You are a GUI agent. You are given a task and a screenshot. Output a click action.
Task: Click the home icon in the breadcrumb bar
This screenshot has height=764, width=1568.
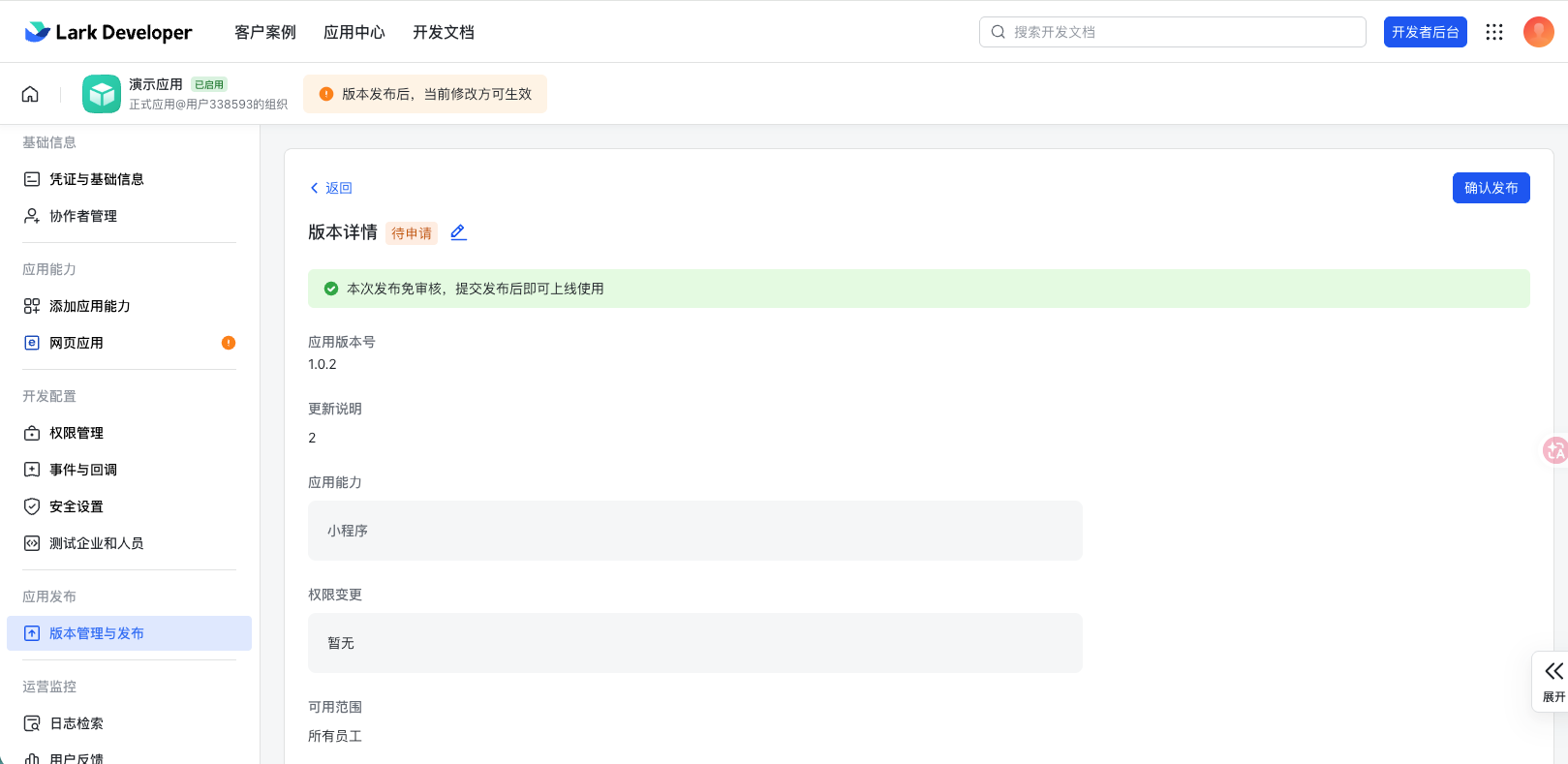30,94
